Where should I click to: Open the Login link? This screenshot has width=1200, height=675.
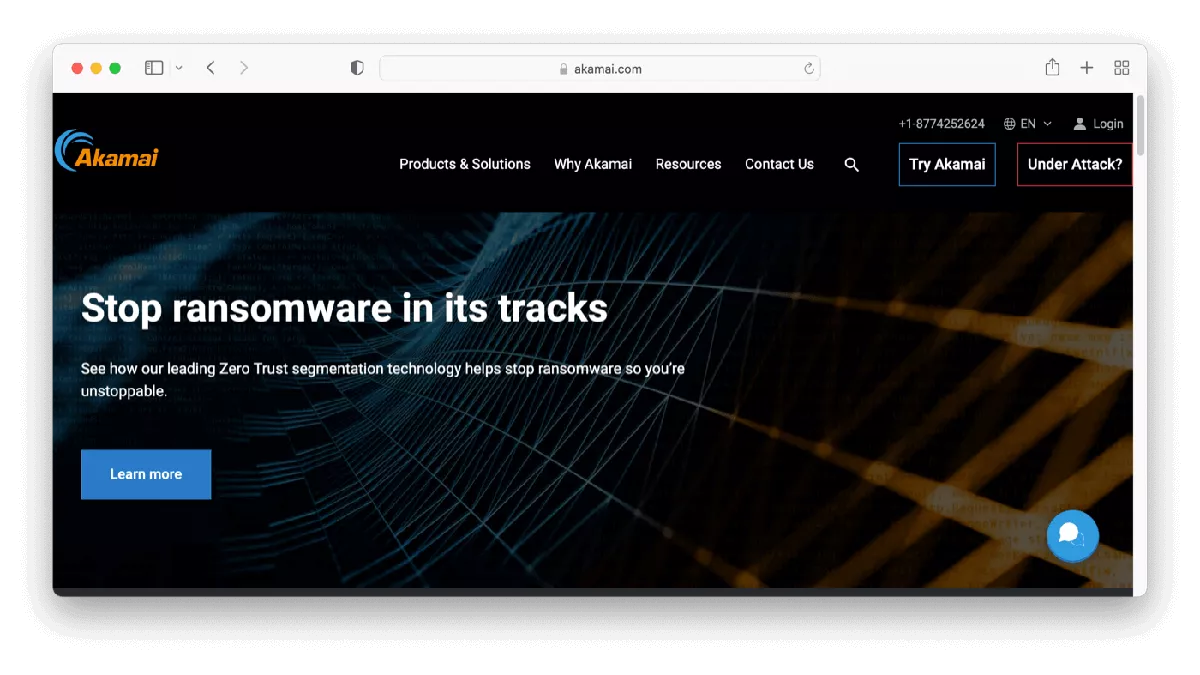click(1098, 124)
